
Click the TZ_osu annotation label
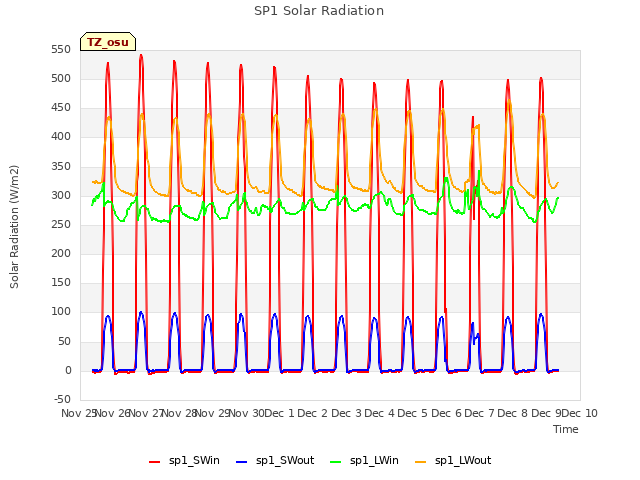coord(108,42)
